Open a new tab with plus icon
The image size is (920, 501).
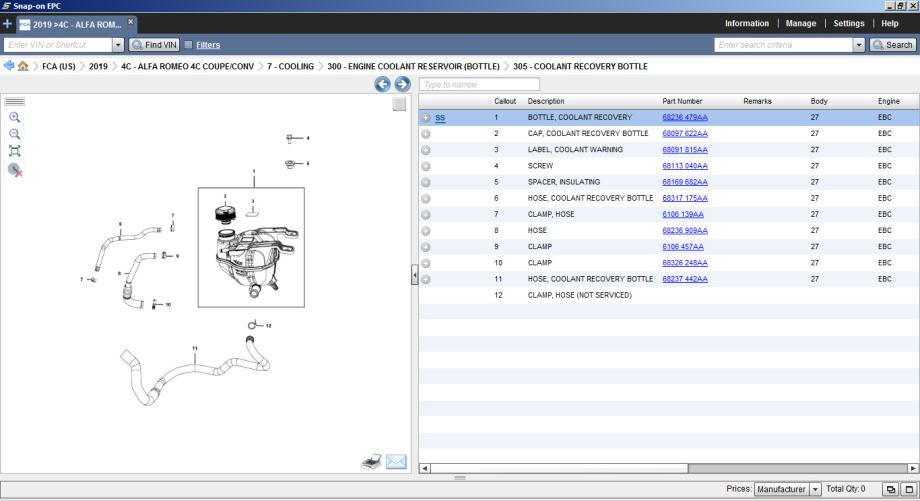[7, 23]
